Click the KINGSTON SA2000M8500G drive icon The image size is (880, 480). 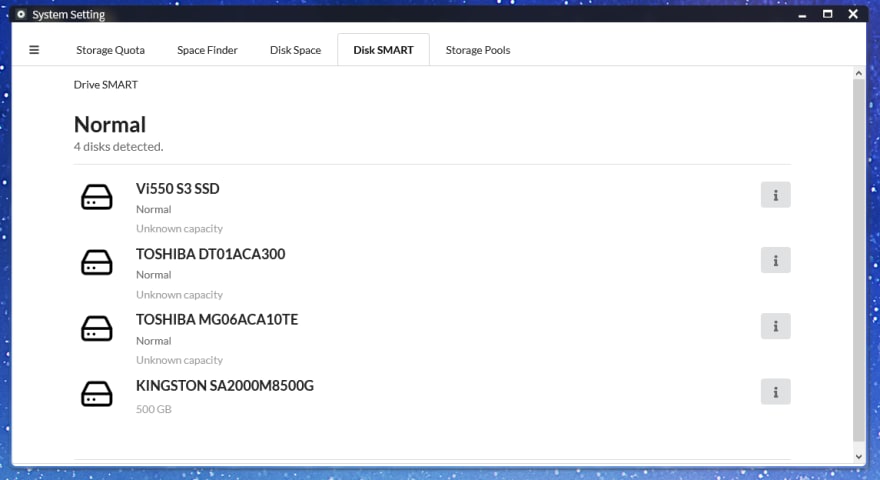pos(97,394)
